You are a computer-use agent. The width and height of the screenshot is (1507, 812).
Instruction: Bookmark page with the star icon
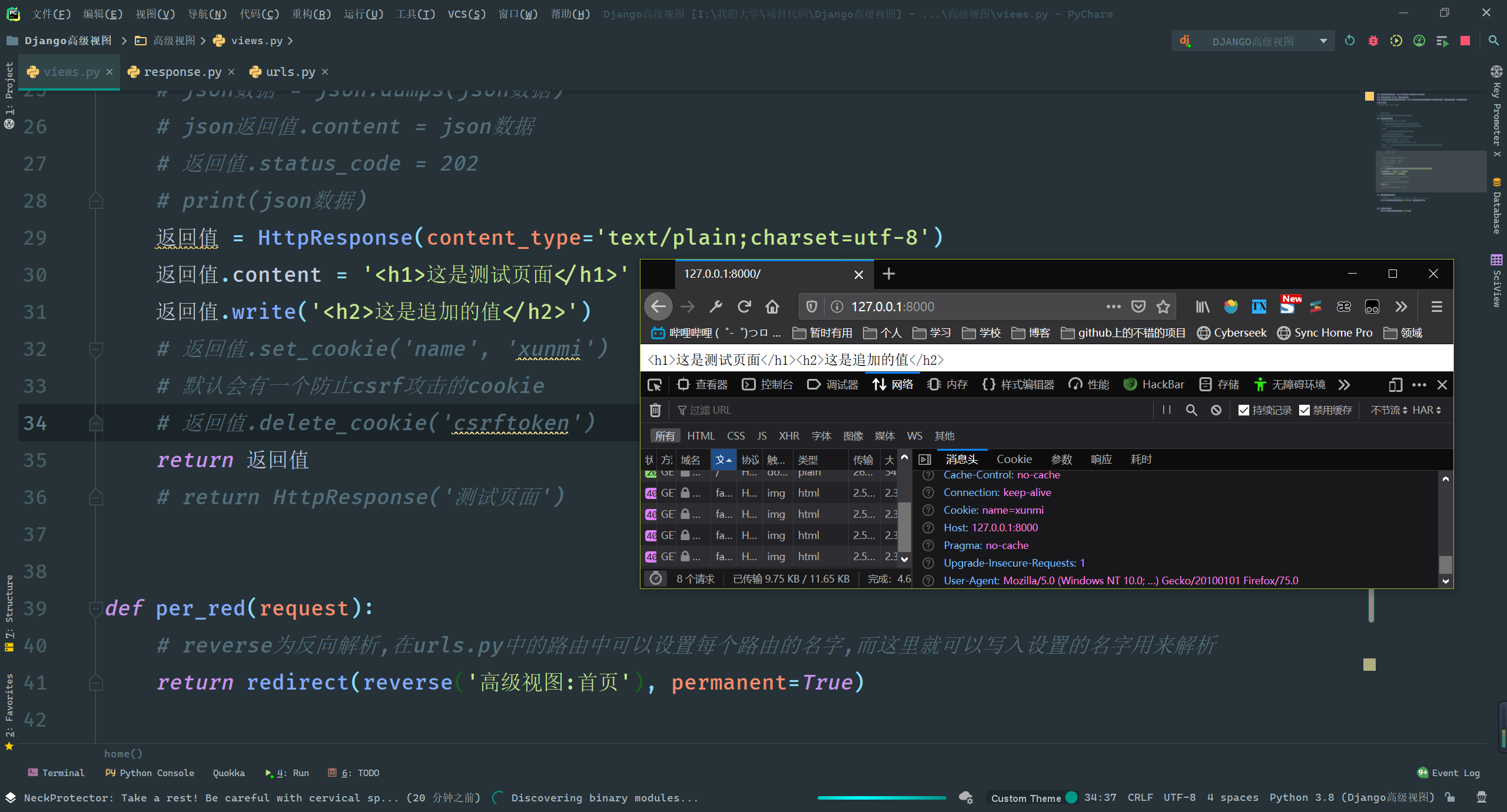click(1163, 307)
